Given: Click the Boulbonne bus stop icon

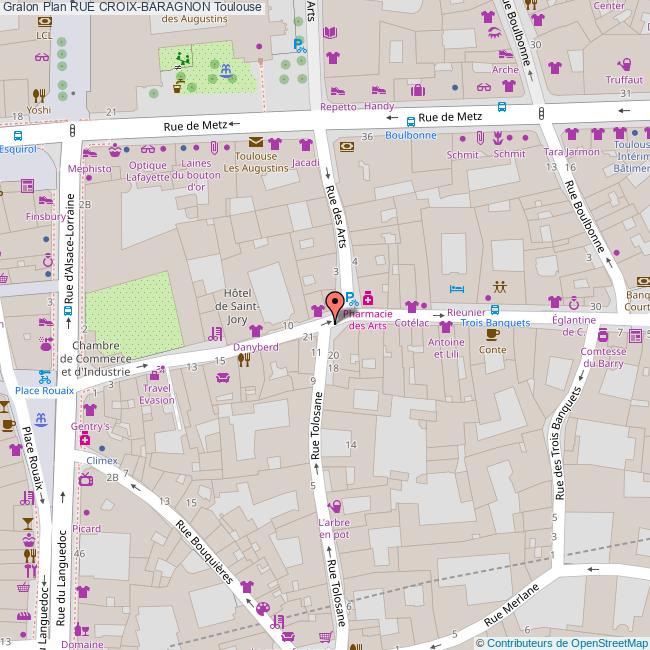Looking at the screenshot, I should pos(411,121).
